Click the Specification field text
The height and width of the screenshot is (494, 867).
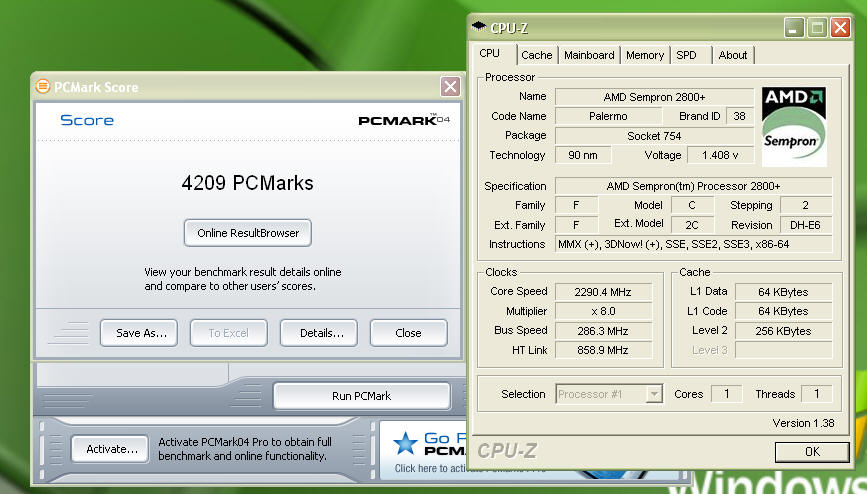pyautogui.click(x=693, y=186)
